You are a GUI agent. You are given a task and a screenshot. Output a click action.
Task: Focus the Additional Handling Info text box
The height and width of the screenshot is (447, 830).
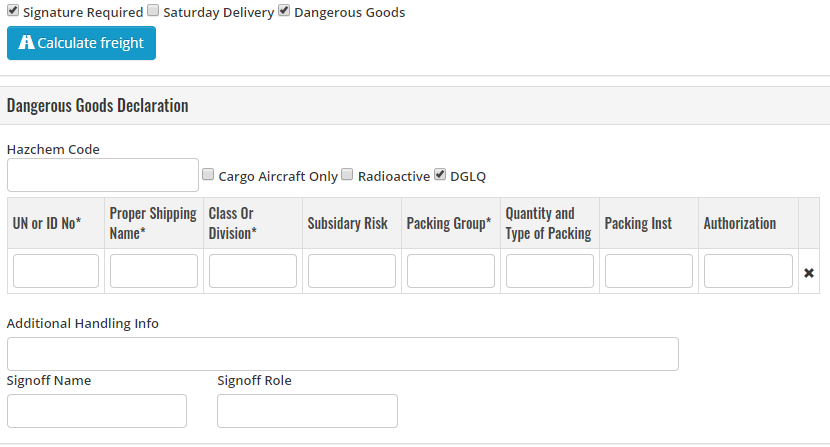(342, 354)
